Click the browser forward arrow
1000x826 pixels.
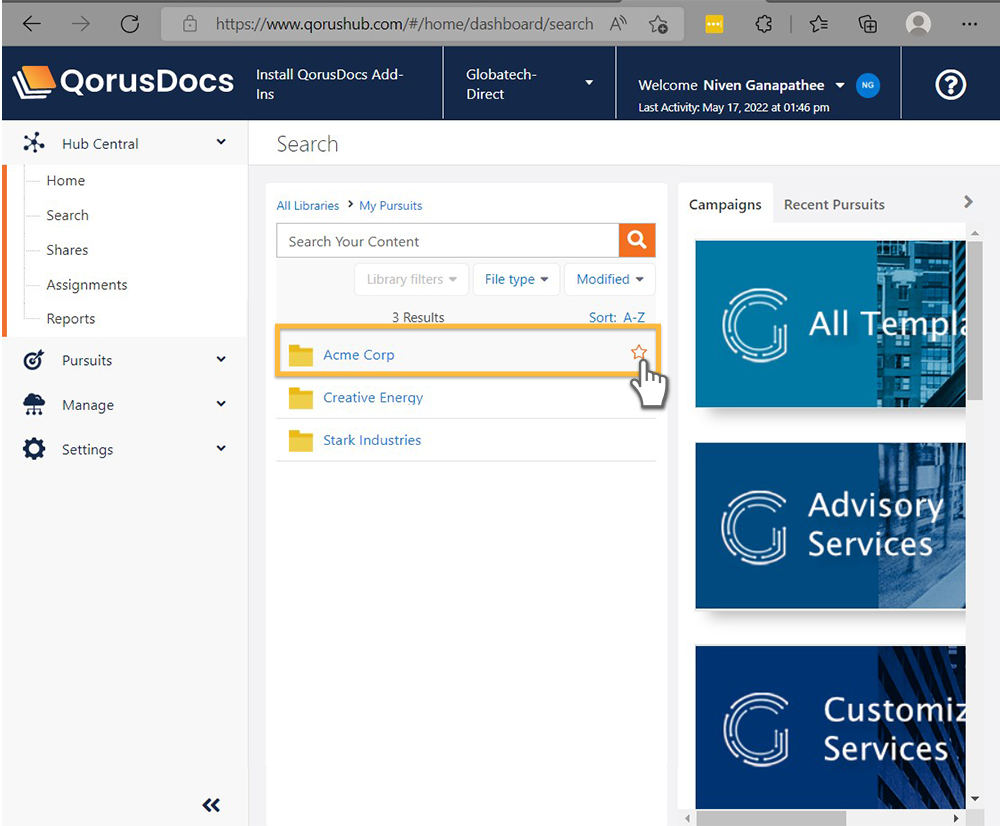click(x=80, y=24)
